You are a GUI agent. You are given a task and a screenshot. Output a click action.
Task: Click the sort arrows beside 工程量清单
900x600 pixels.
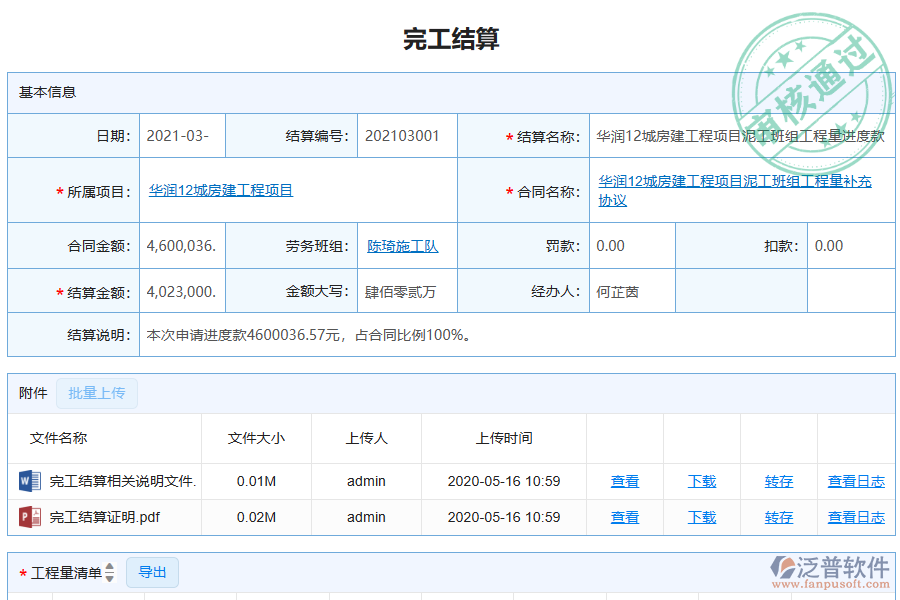tap(107, 571)
